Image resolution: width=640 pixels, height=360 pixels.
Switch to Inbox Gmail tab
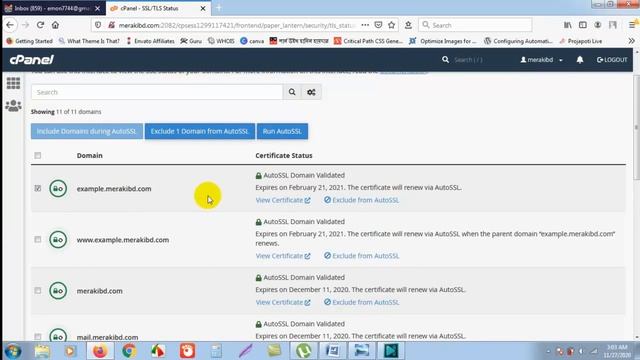(53, 8)
